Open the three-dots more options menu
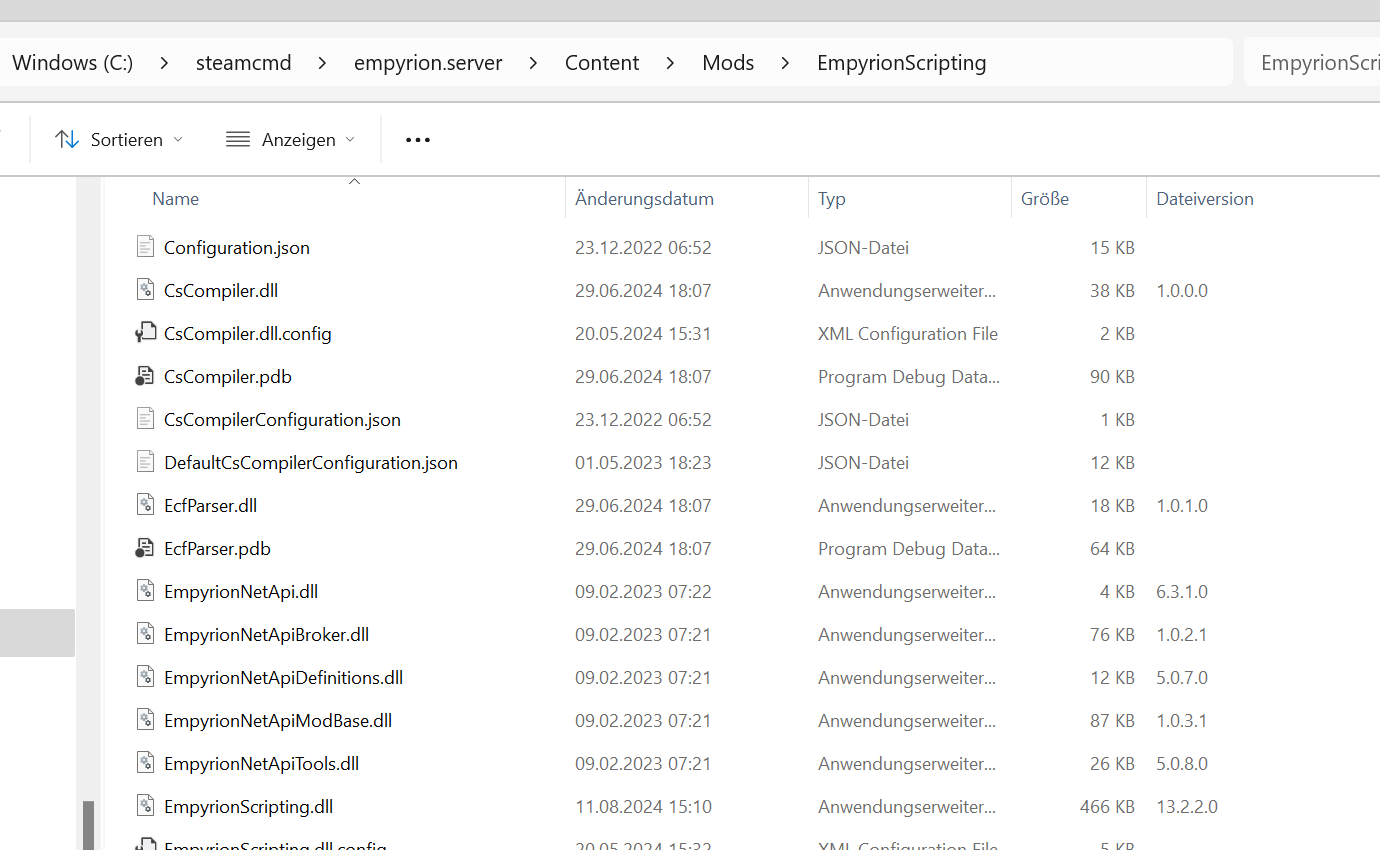This screenshot has width=1380, height=850. [x=418, y=140]
